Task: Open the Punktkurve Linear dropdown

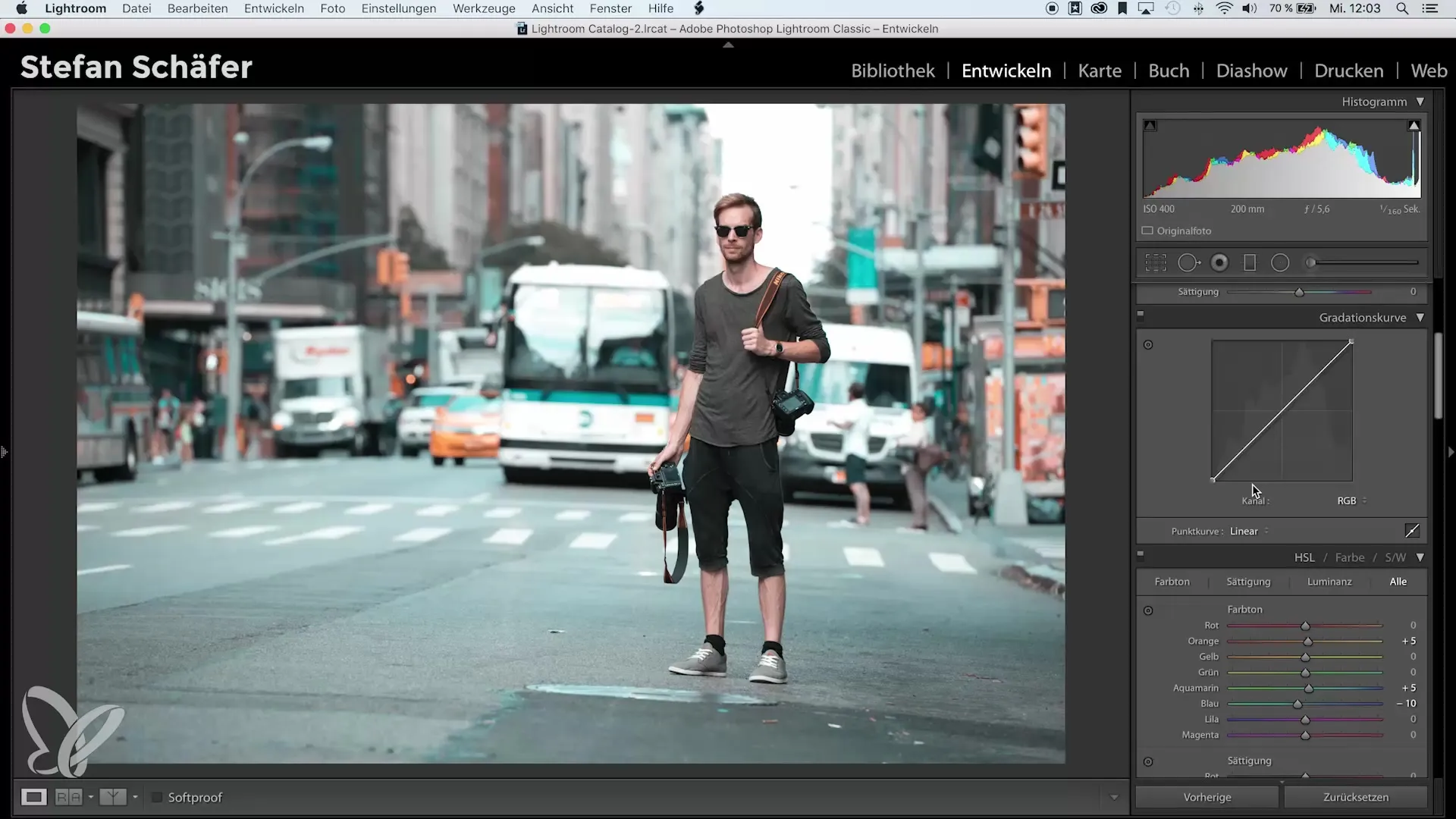Action: pyautogui.click(x=1249, y=531)
